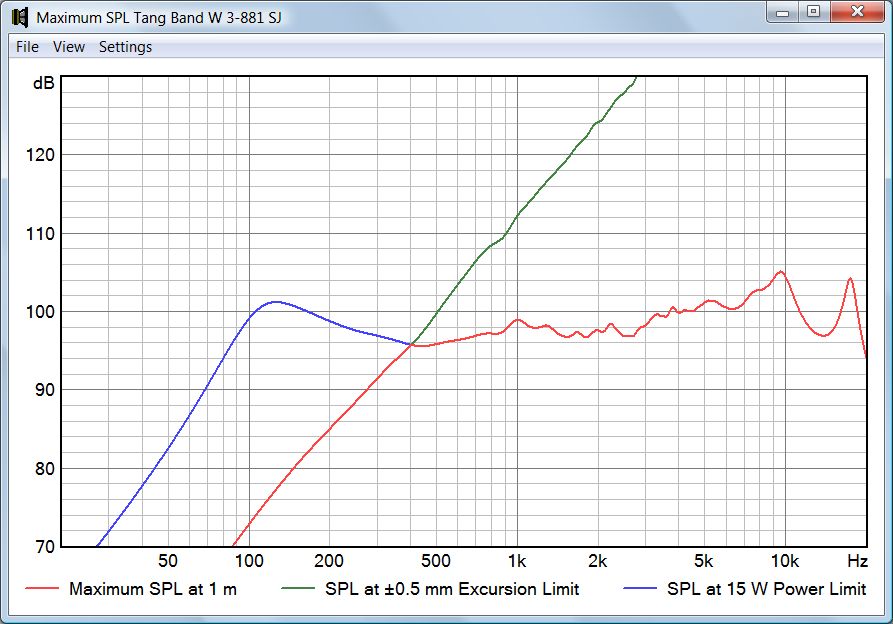This screenshot has width=893, height=624.
Task: Click the red curve peak near 10 kHz
Action: (x=781, y=272)
